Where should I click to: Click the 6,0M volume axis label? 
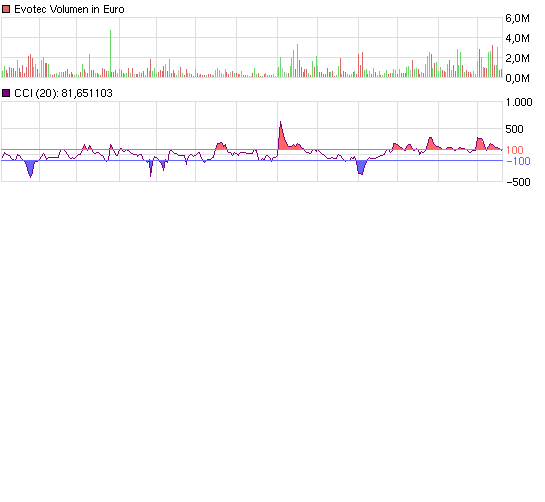pos(517,18)
